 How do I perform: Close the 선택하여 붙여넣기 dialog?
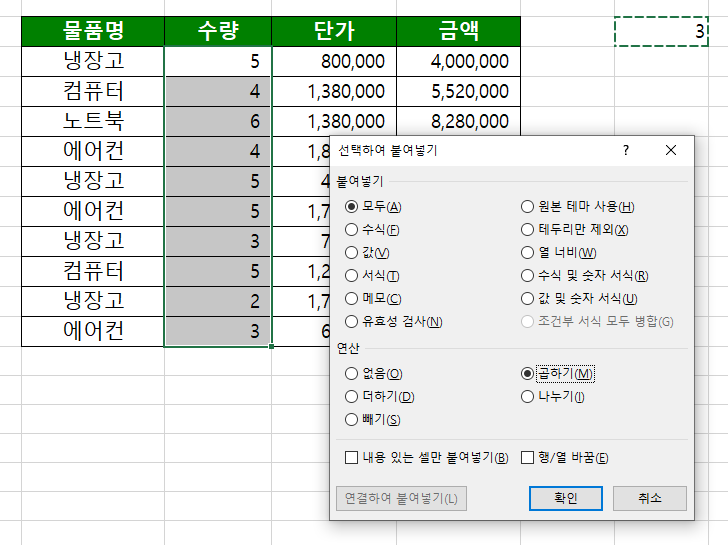(670, 150)
